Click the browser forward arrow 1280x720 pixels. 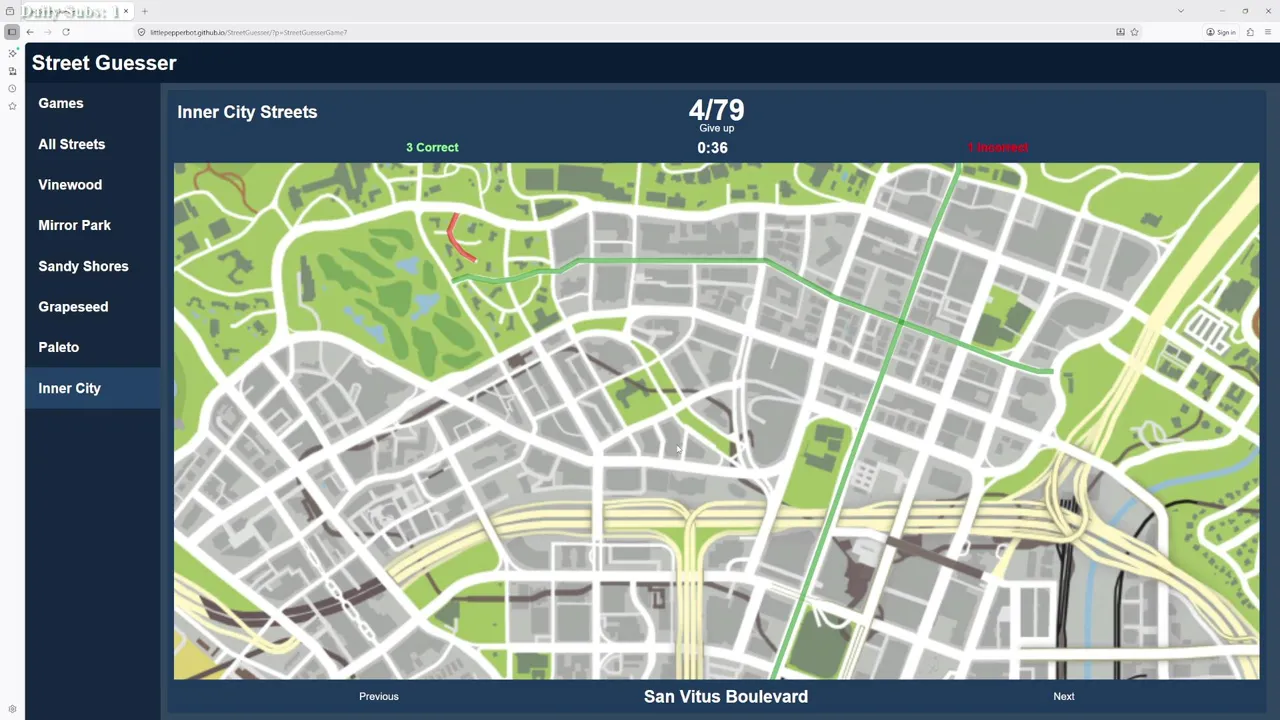pos(48,32)
